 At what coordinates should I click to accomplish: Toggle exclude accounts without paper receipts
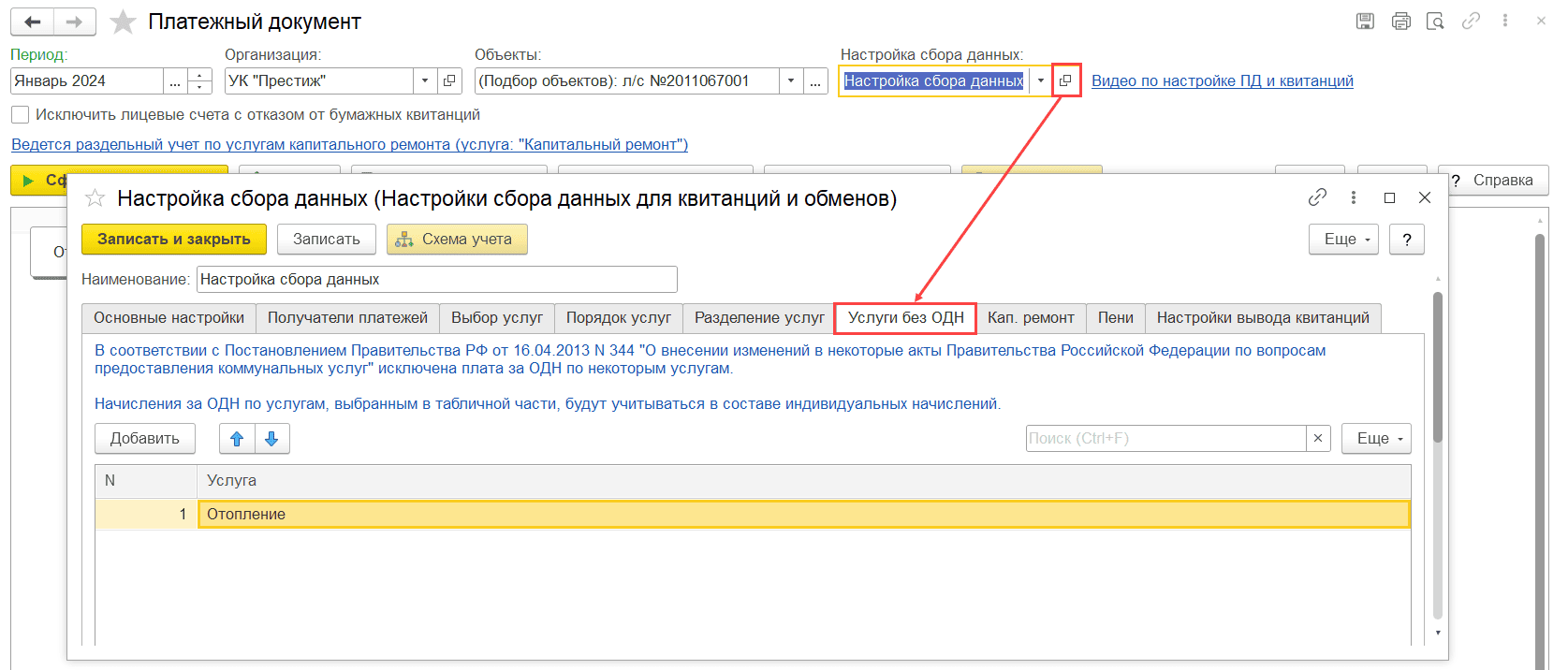tap(20, 115)
